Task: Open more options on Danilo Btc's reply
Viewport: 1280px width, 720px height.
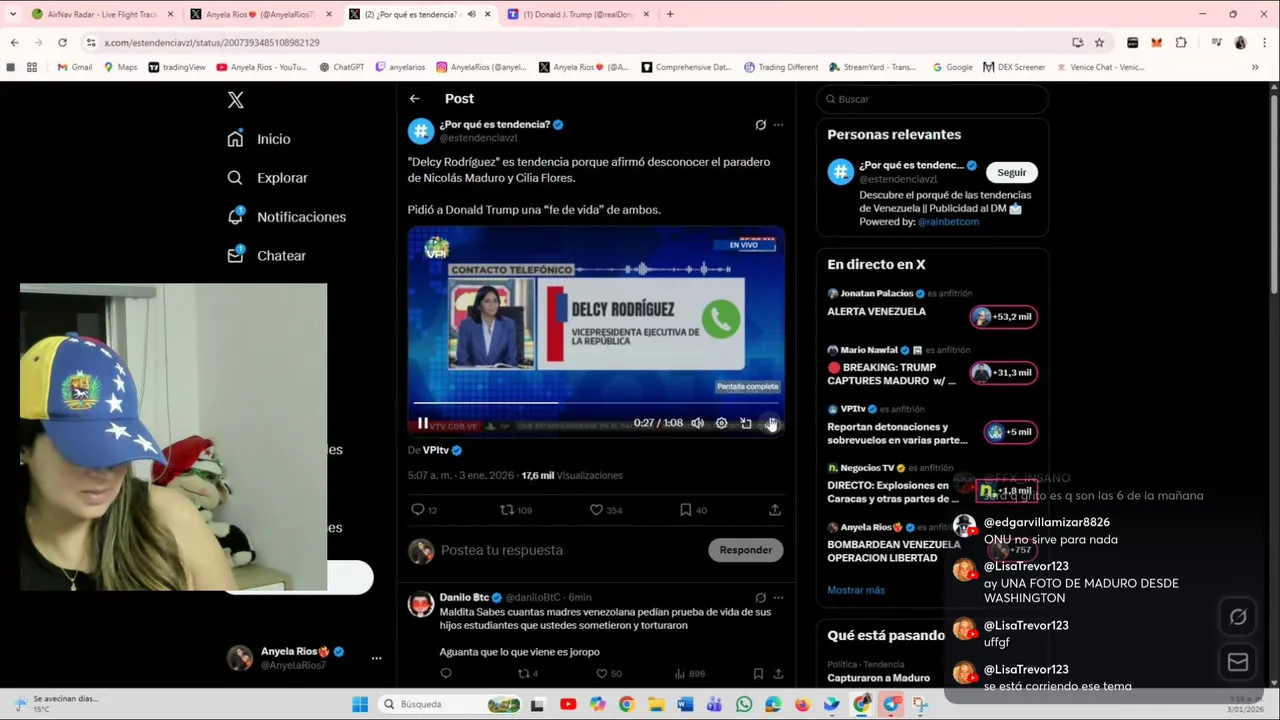Action: pos(778,598)
